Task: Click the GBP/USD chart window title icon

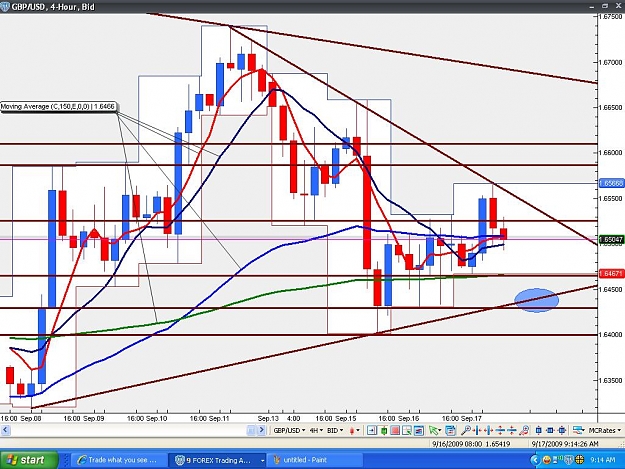Action: (x=5, y=7)
